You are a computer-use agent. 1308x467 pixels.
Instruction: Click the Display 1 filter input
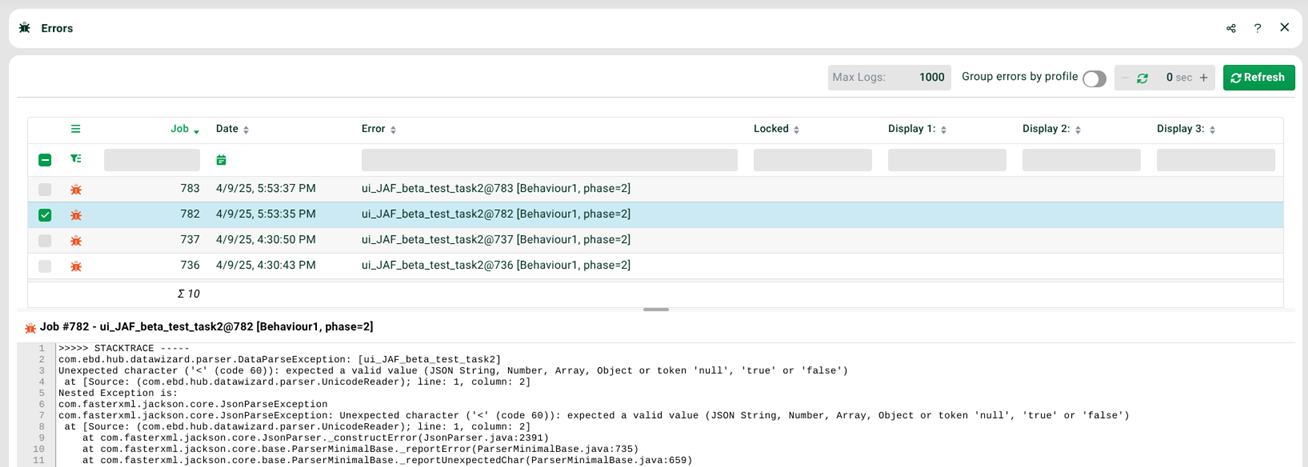tap(947, 160)
